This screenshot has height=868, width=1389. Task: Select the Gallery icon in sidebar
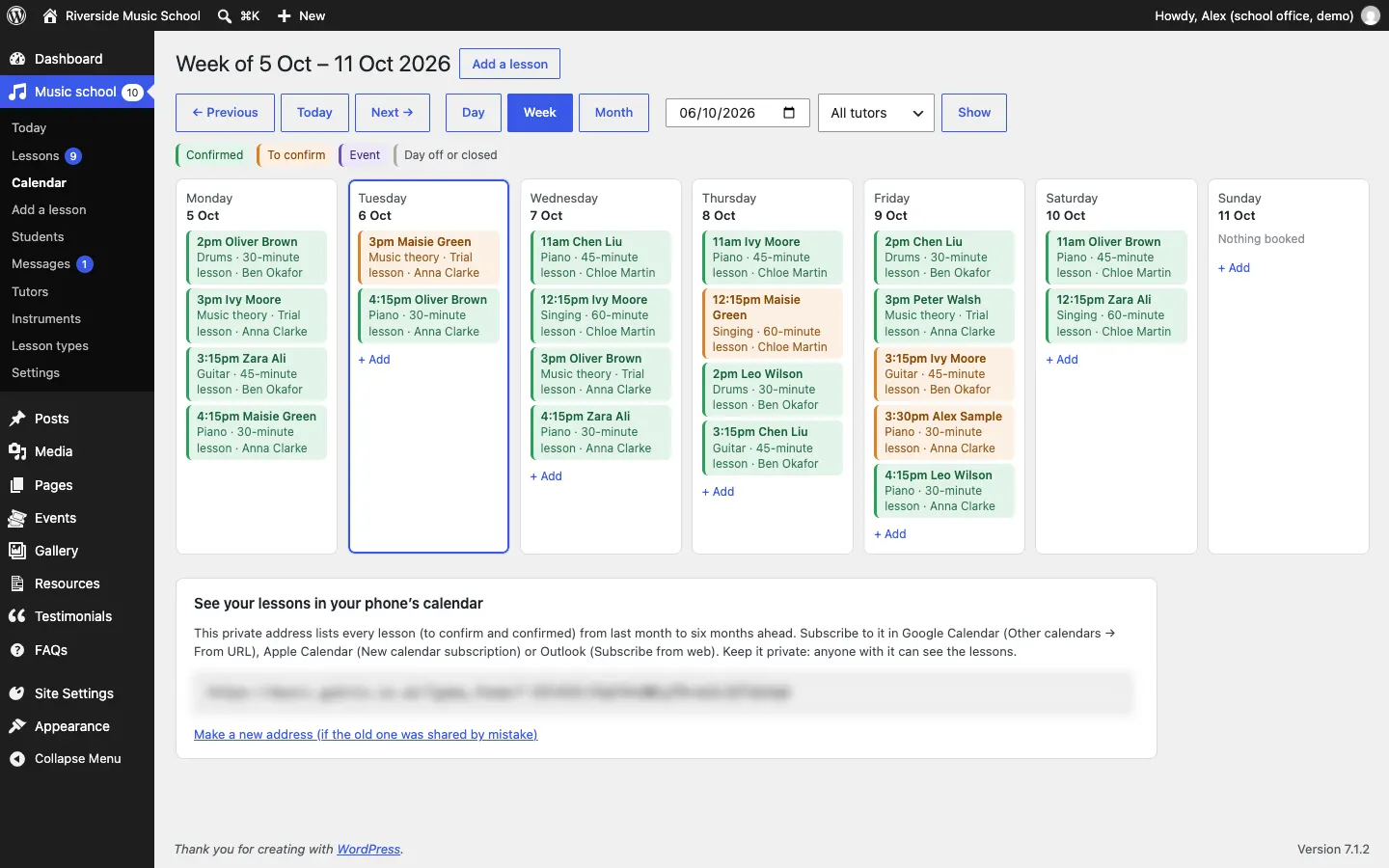tap(17, 551)
